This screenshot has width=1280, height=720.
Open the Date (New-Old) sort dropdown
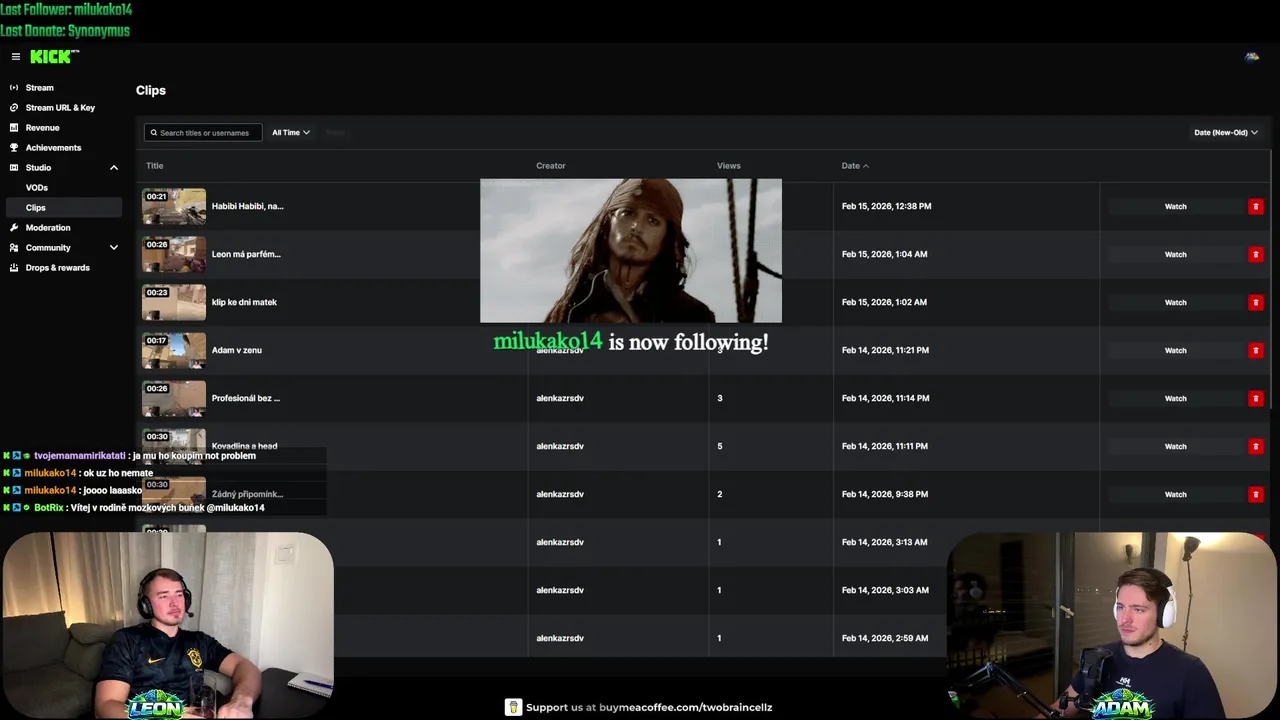[x=1225, y=133]
